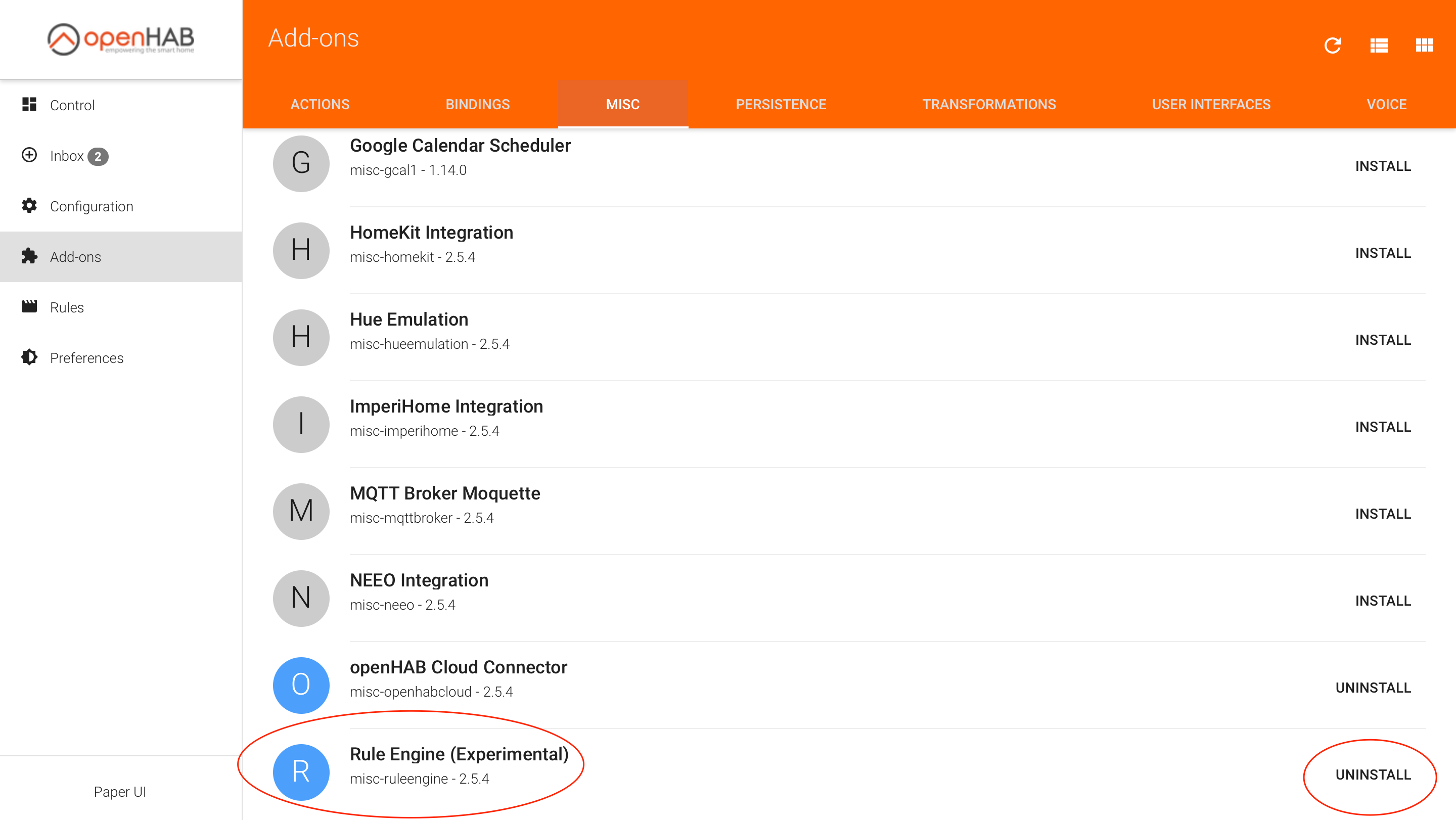
Task: Switch to grid view layout icon
Action: tap(1424, 45)
